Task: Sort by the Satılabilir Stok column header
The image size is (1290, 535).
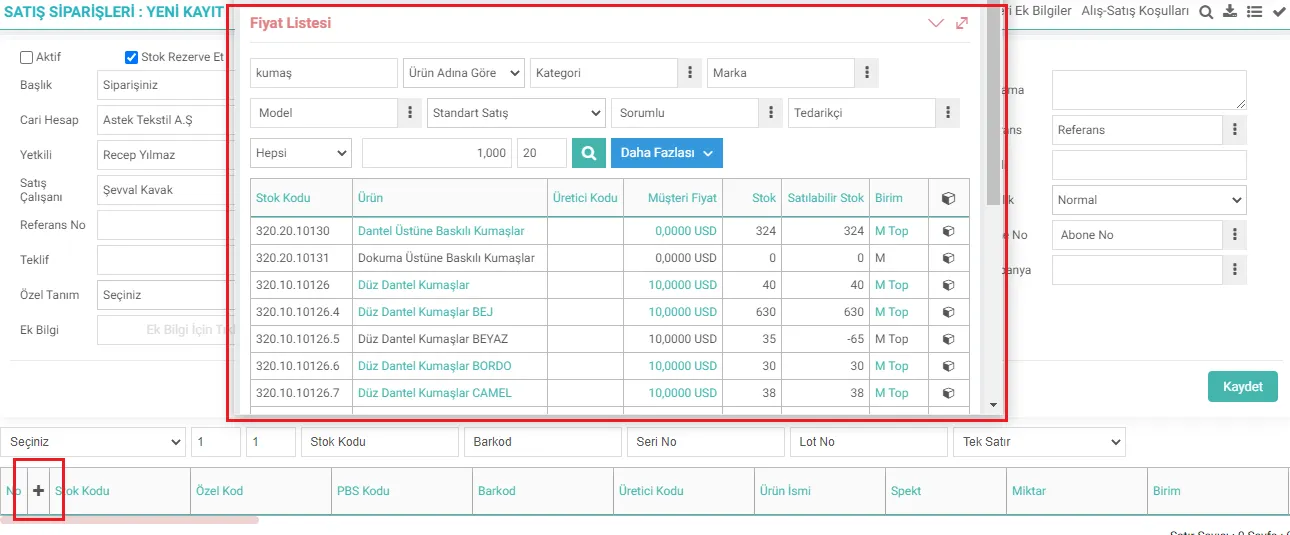Action: click(x=825, y=198)
